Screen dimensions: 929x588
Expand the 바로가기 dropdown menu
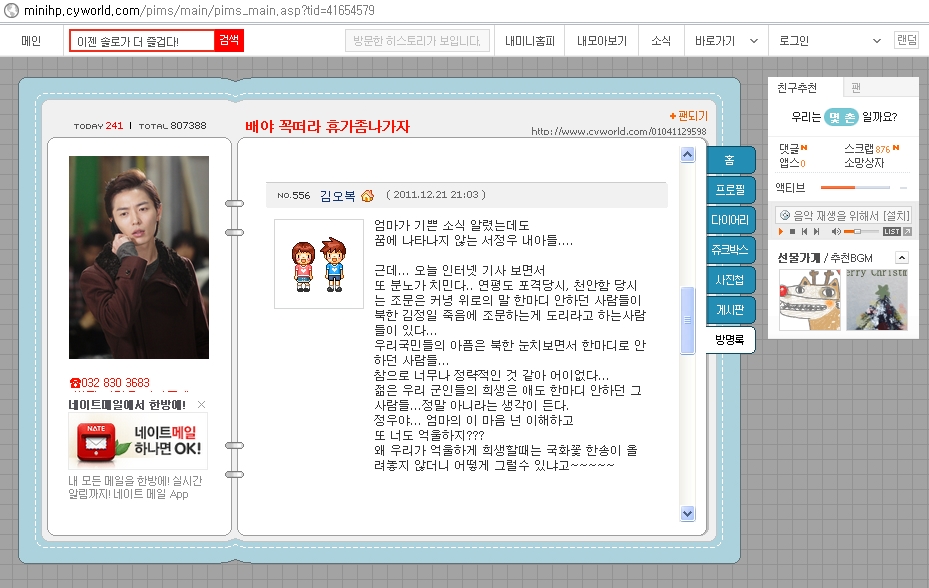coord(721,41)
